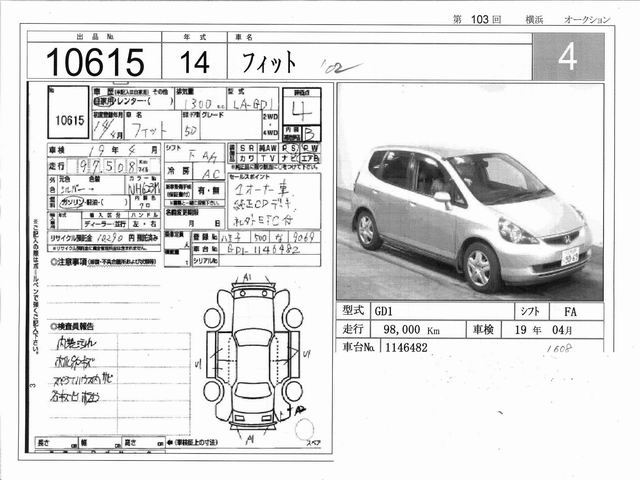This screenshot has height=480, width=640.
Task: Click the カワ leather seat option
Action: coord(247,158)
